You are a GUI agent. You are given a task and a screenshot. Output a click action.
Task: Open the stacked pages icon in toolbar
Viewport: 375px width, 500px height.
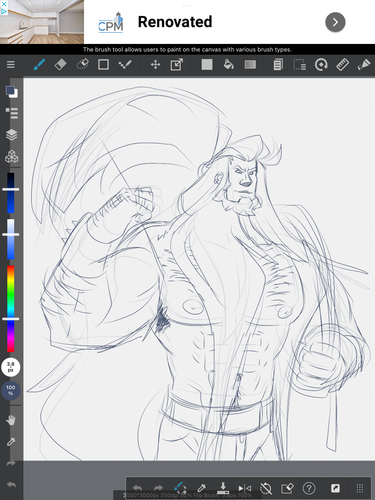pyautogui.click(x=278, y=64)
